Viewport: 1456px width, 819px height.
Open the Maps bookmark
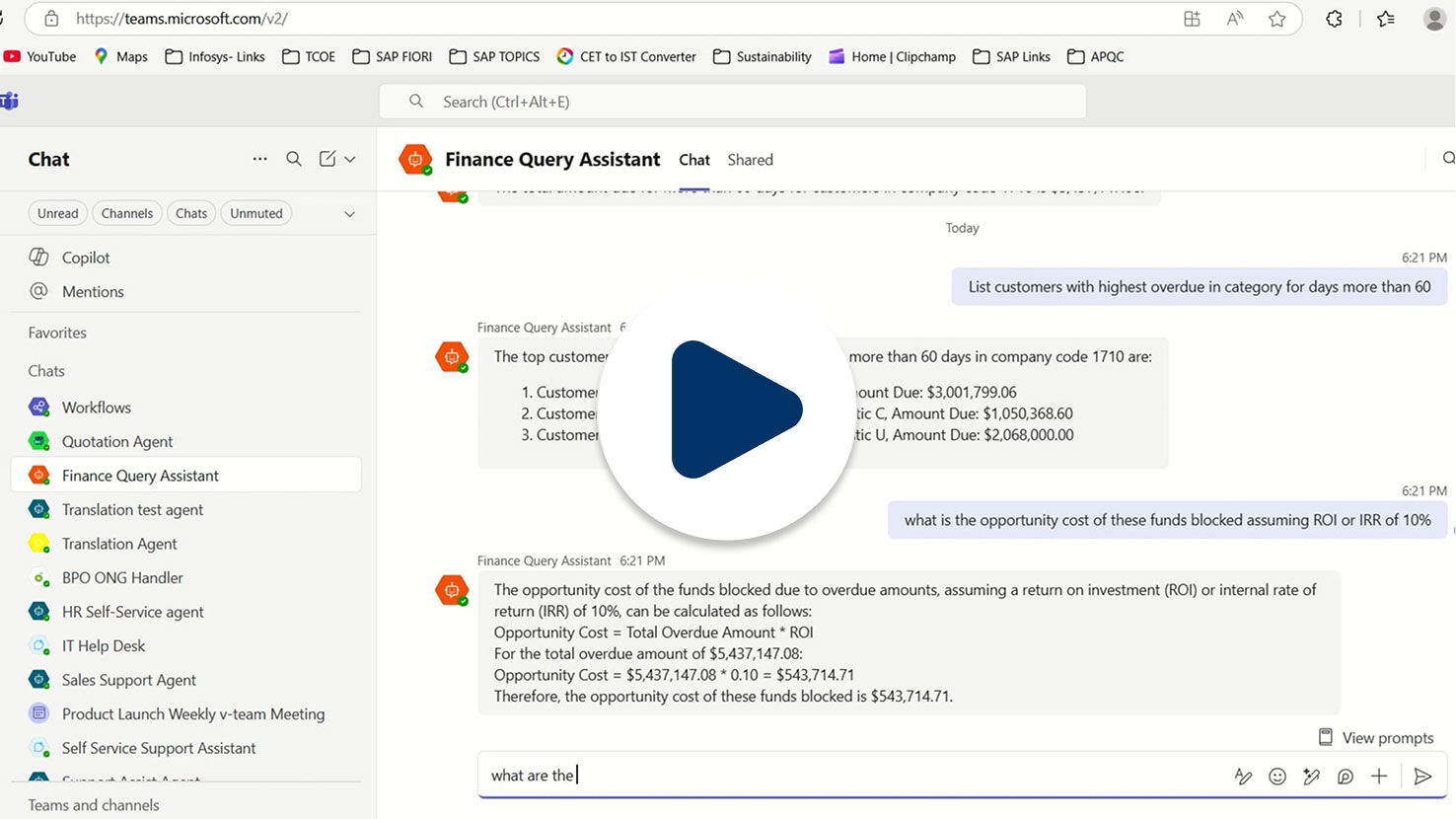point(120,56)
